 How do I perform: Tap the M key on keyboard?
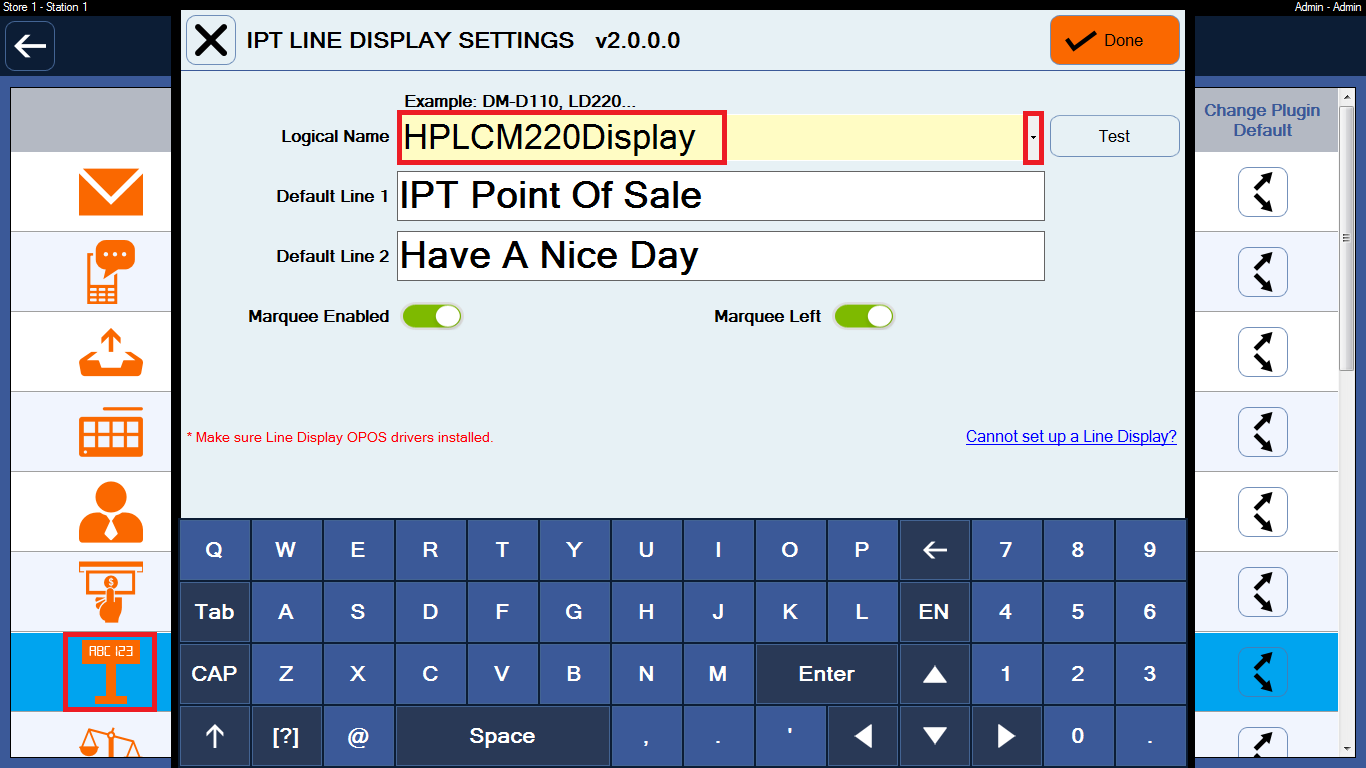pyautogui.click(x=718, y=674)
